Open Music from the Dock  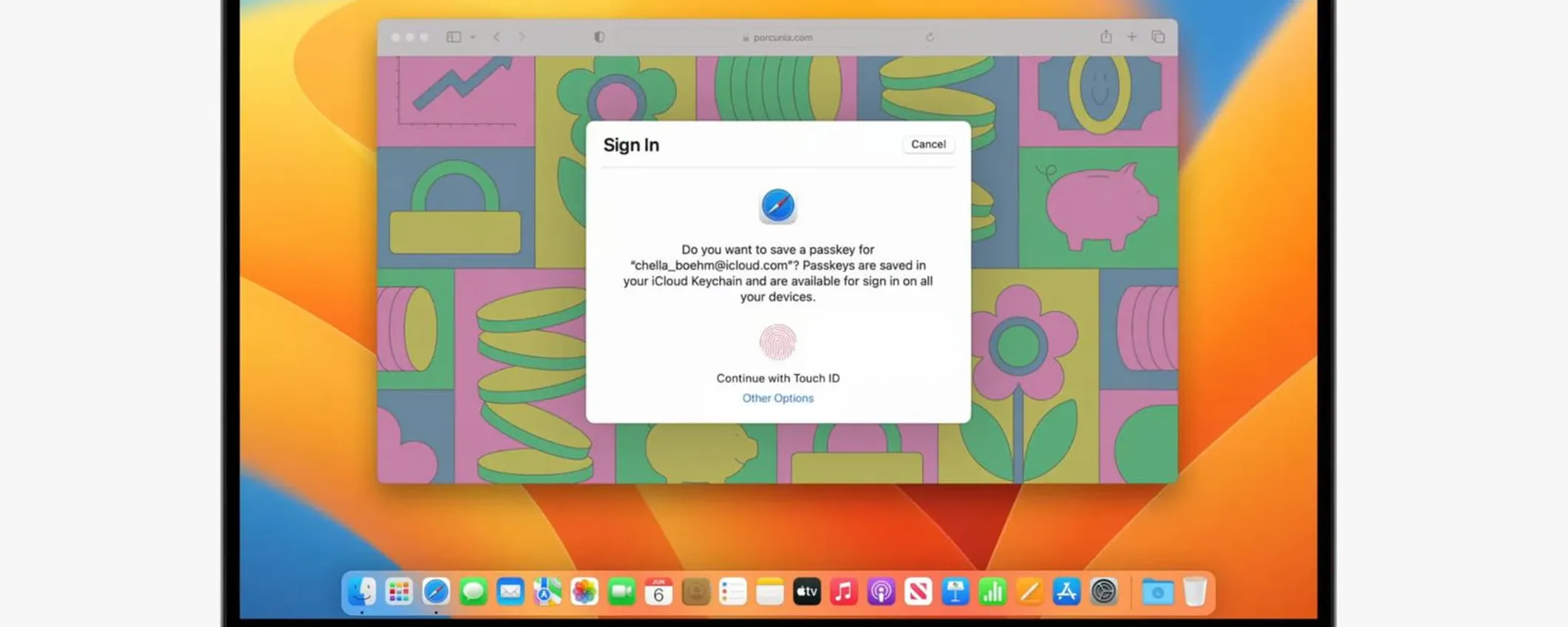844,592
